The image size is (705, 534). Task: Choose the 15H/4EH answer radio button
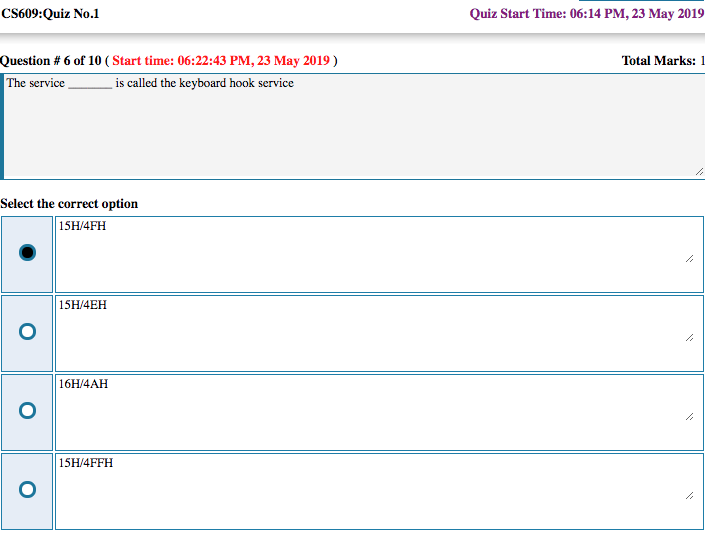pos(27,331)
